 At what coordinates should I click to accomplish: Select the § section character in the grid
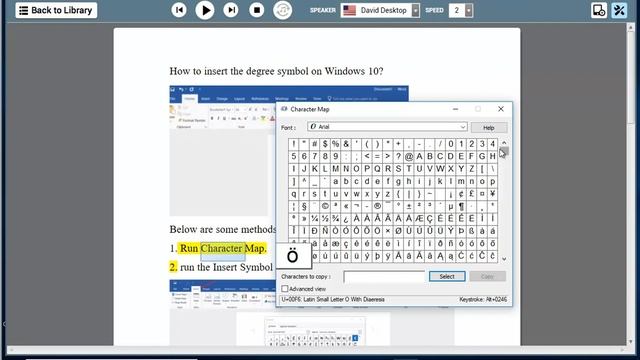[x=304, y=206]
